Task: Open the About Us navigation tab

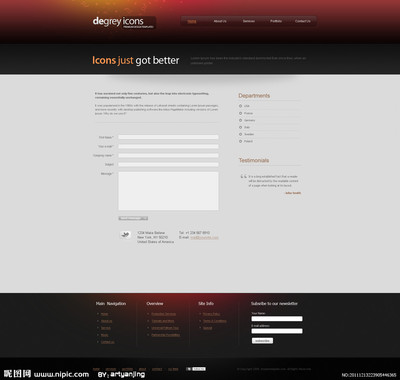Action: (220, 21)
